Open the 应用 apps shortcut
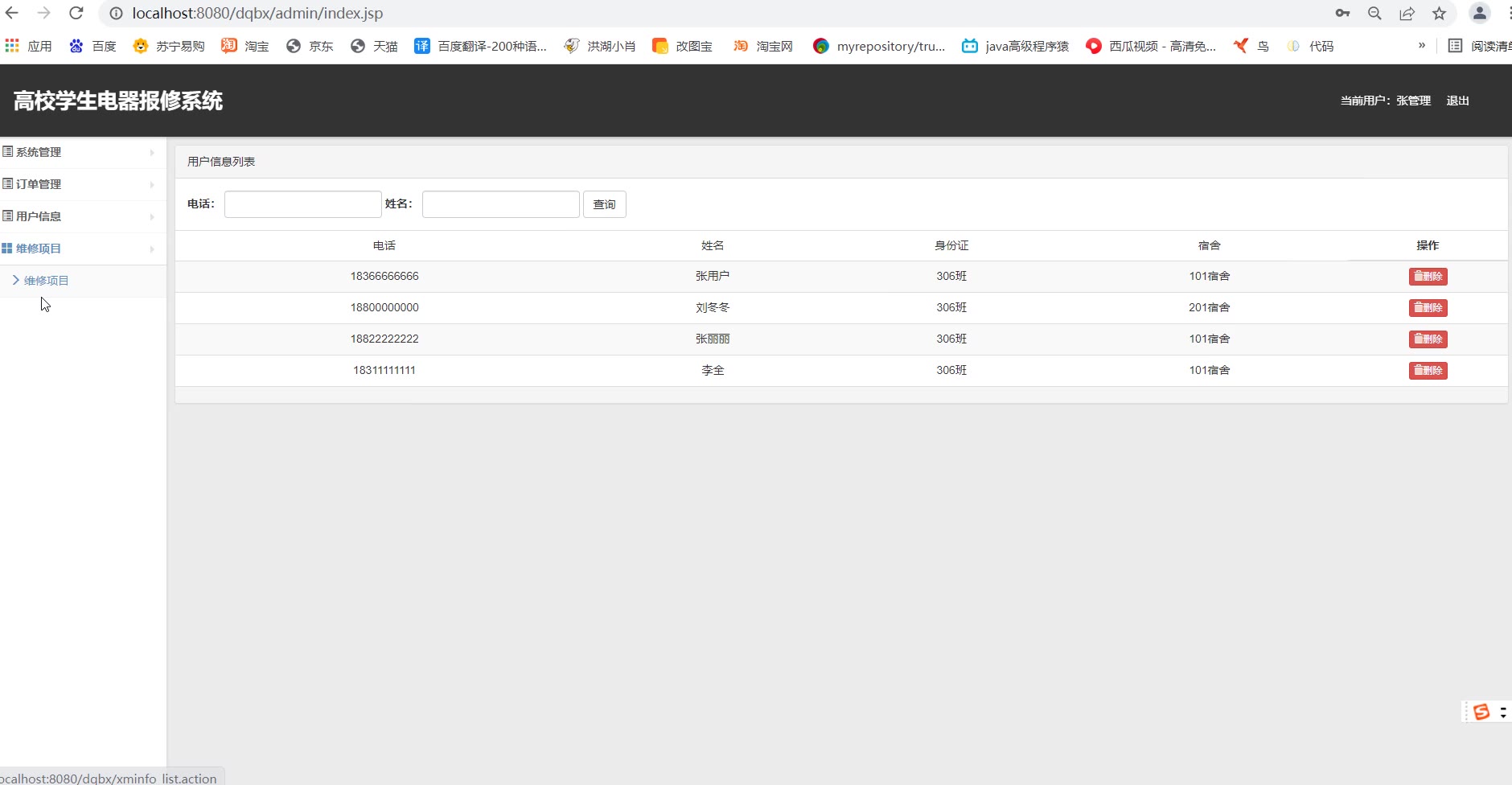1512x785 pixels. pyautogui.click(x=28, y=46)
